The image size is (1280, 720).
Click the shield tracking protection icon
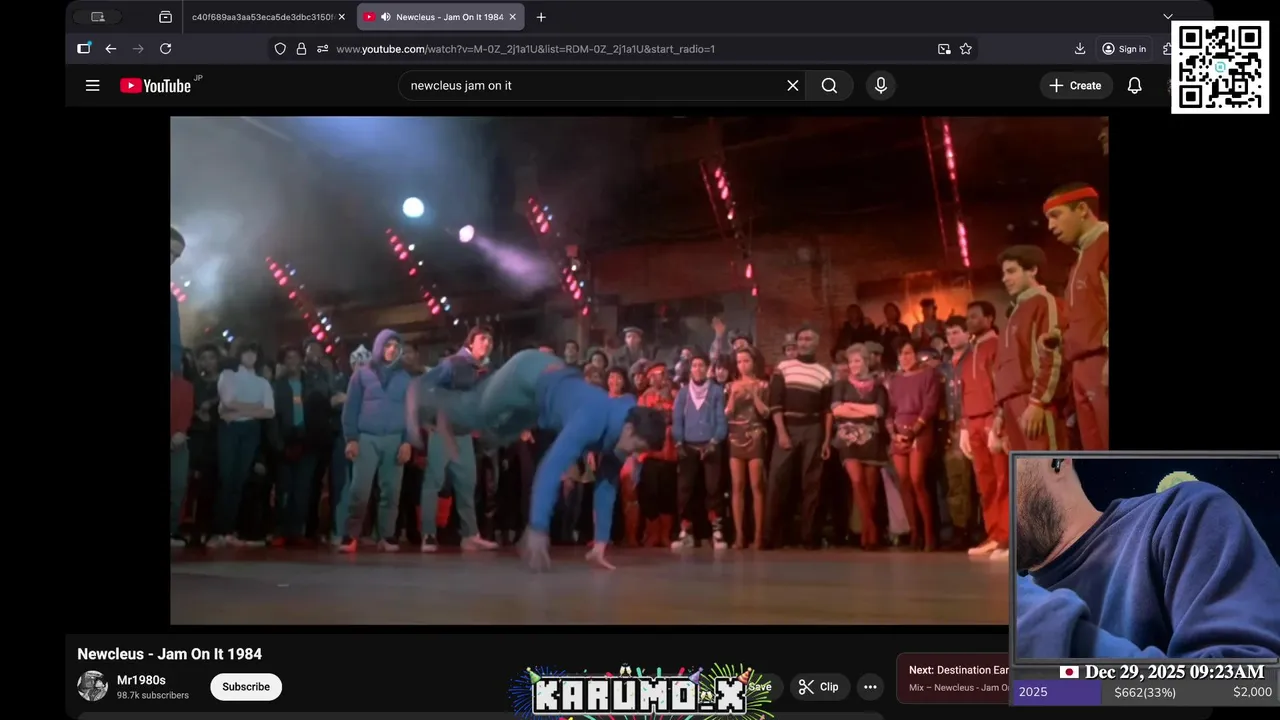click(x=280, y=49)
